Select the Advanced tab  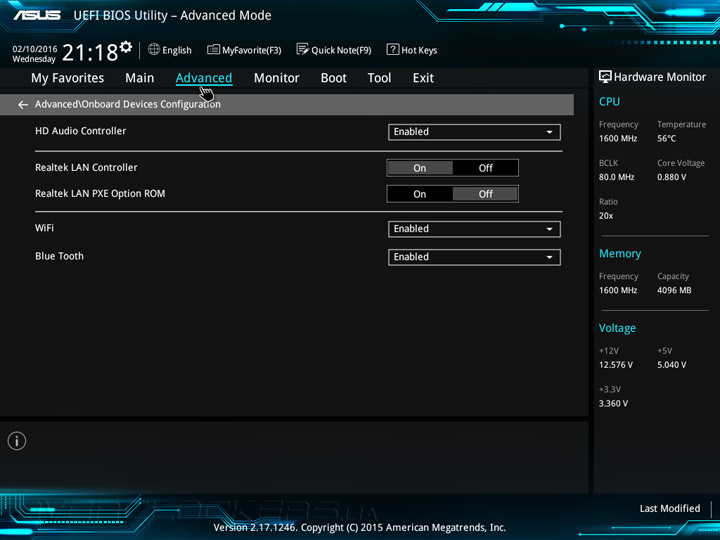pos(204,78)
